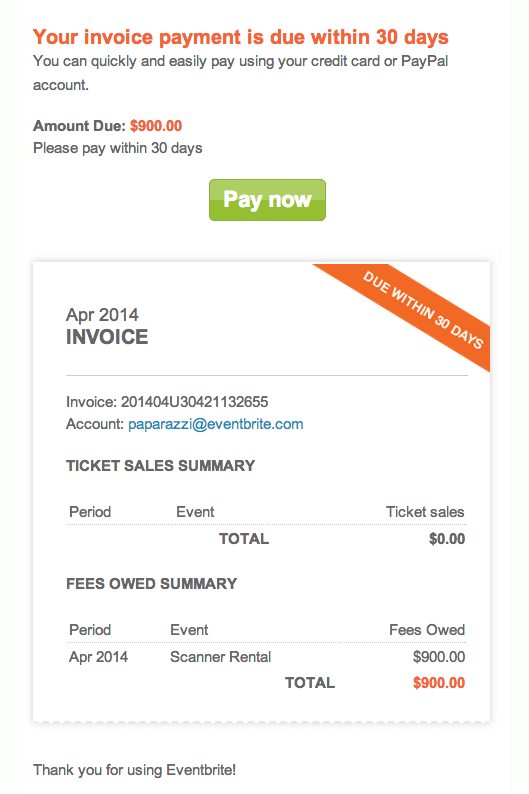Click the Period header in fees table
Viewport: 529px width, 794px height.
(90, 630)
